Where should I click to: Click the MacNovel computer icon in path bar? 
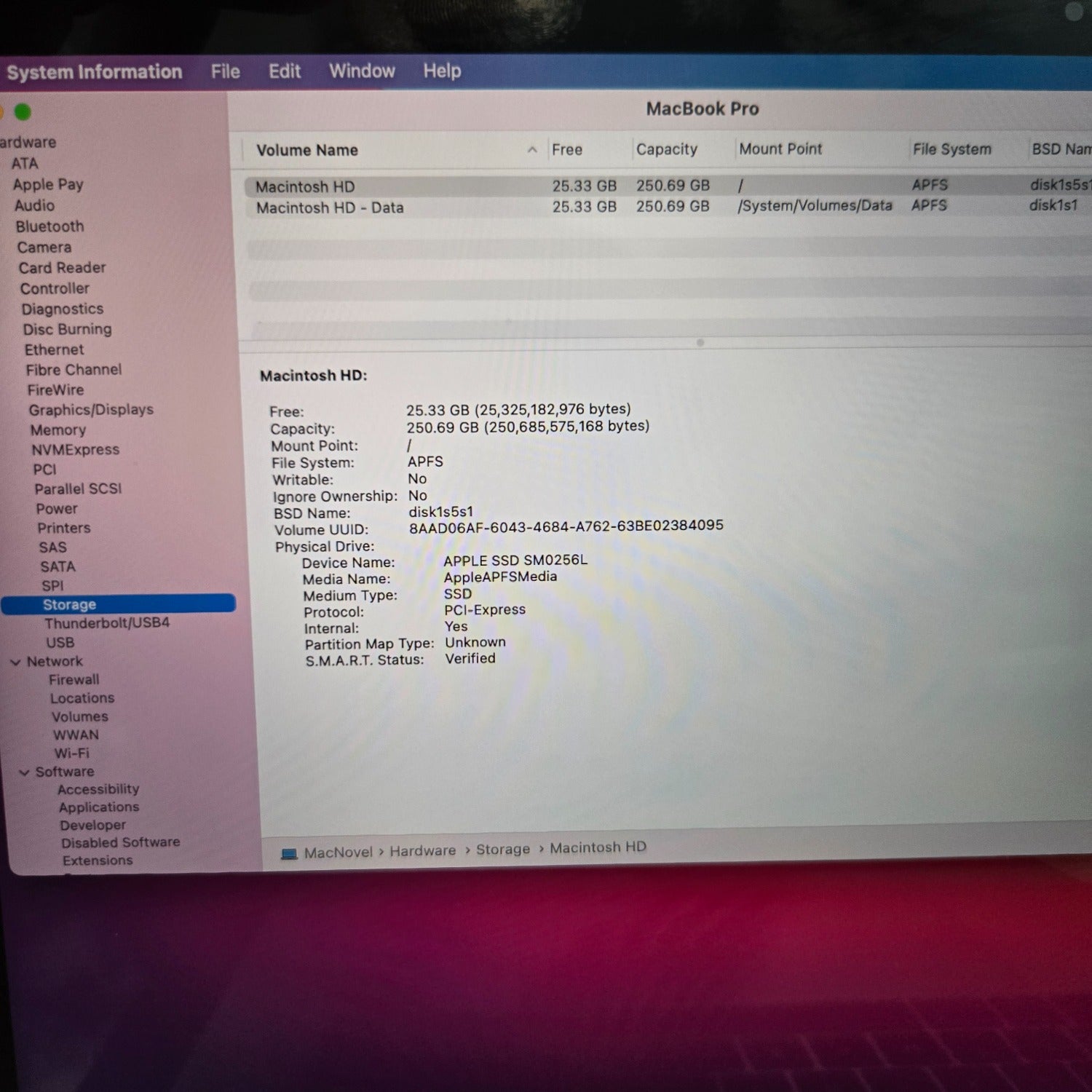pyautogui.click(x=290, y=854)
